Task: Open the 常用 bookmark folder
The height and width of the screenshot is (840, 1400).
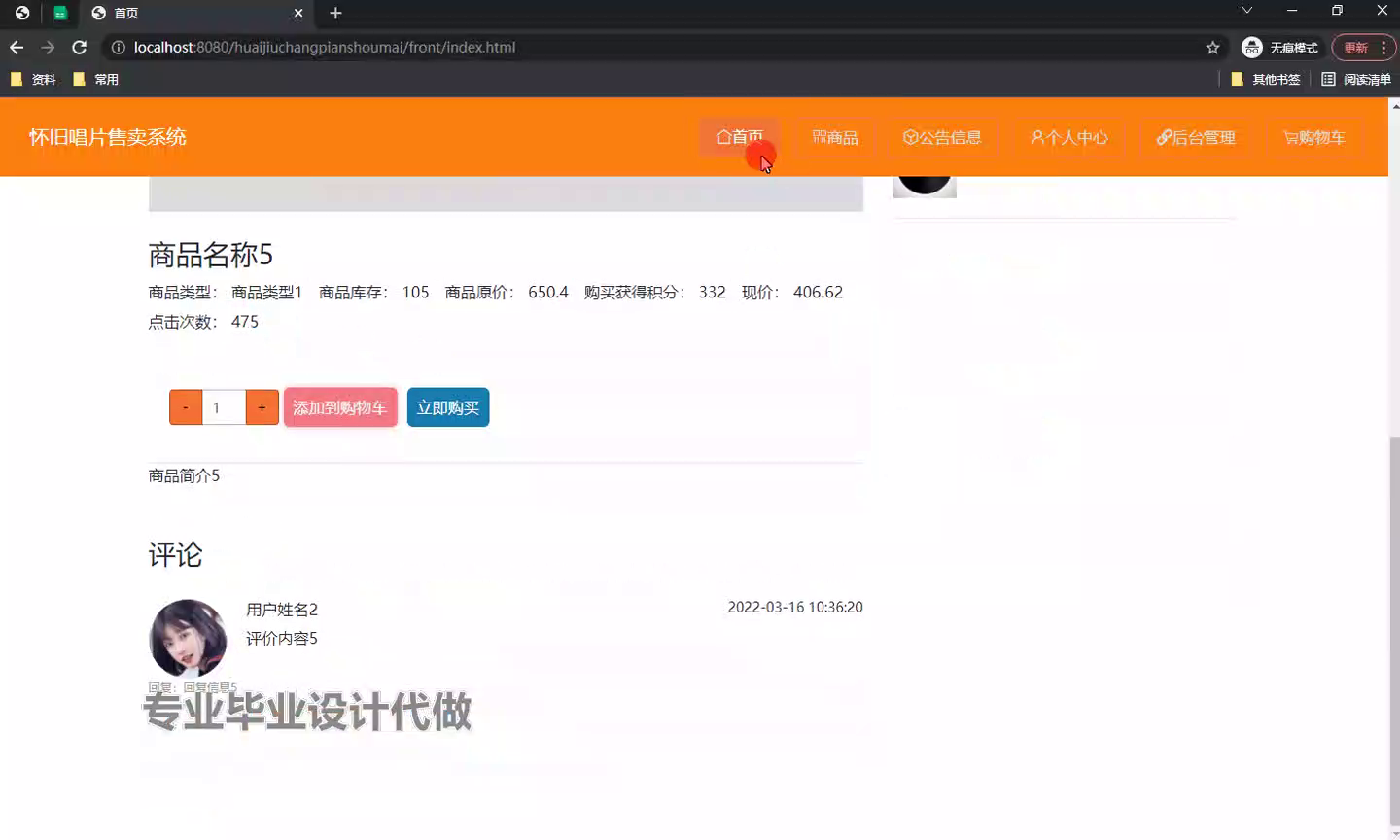Action: pos(95,79)
